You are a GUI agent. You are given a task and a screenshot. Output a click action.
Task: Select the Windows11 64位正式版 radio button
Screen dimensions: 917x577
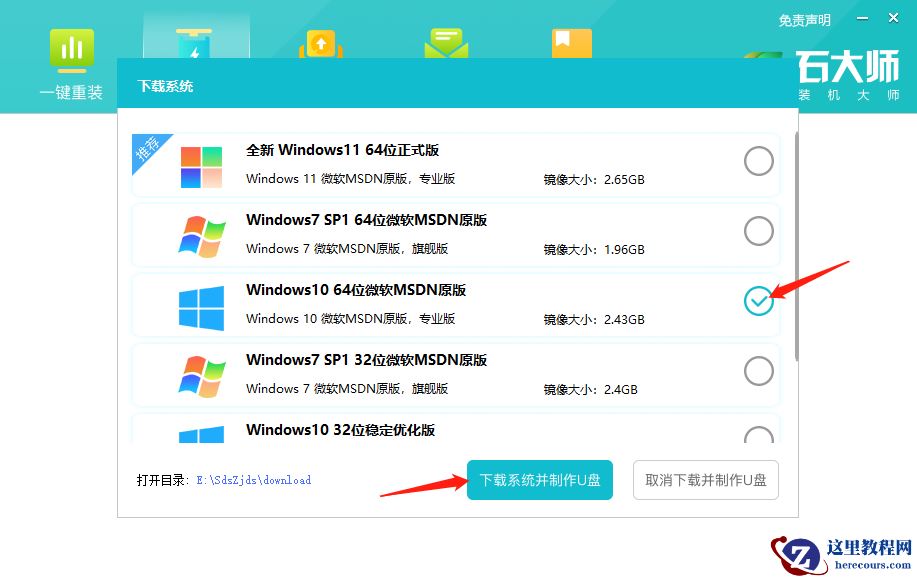point(758,161)
